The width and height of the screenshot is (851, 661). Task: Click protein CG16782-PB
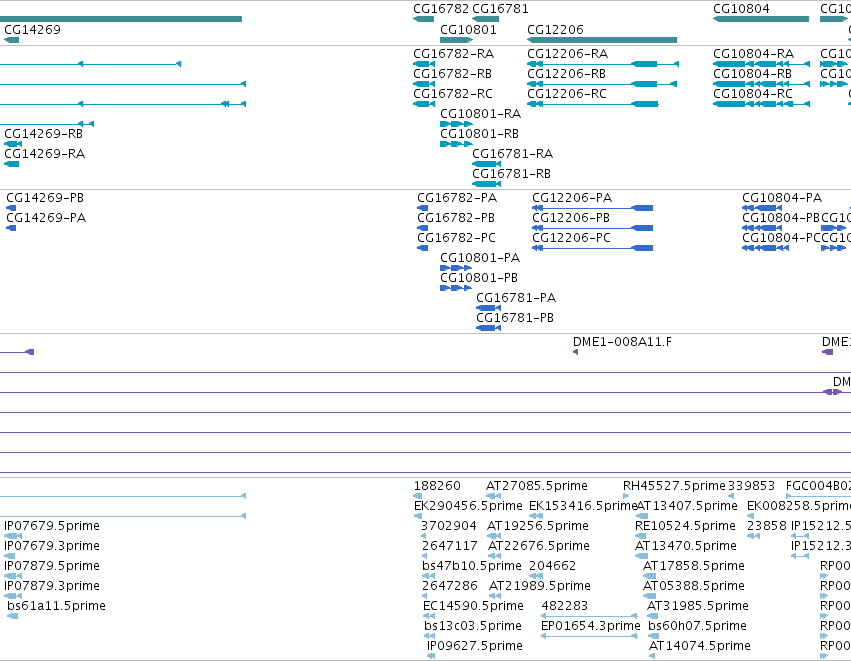point(456,218)
